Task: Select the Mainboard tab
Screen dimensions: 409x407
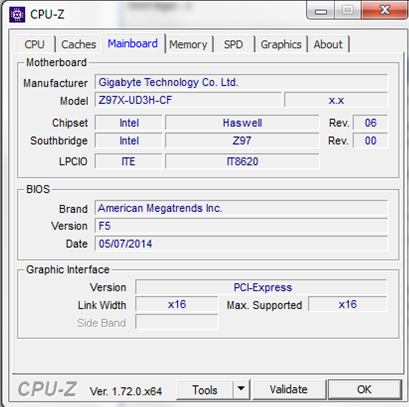Action: (133, 43)
